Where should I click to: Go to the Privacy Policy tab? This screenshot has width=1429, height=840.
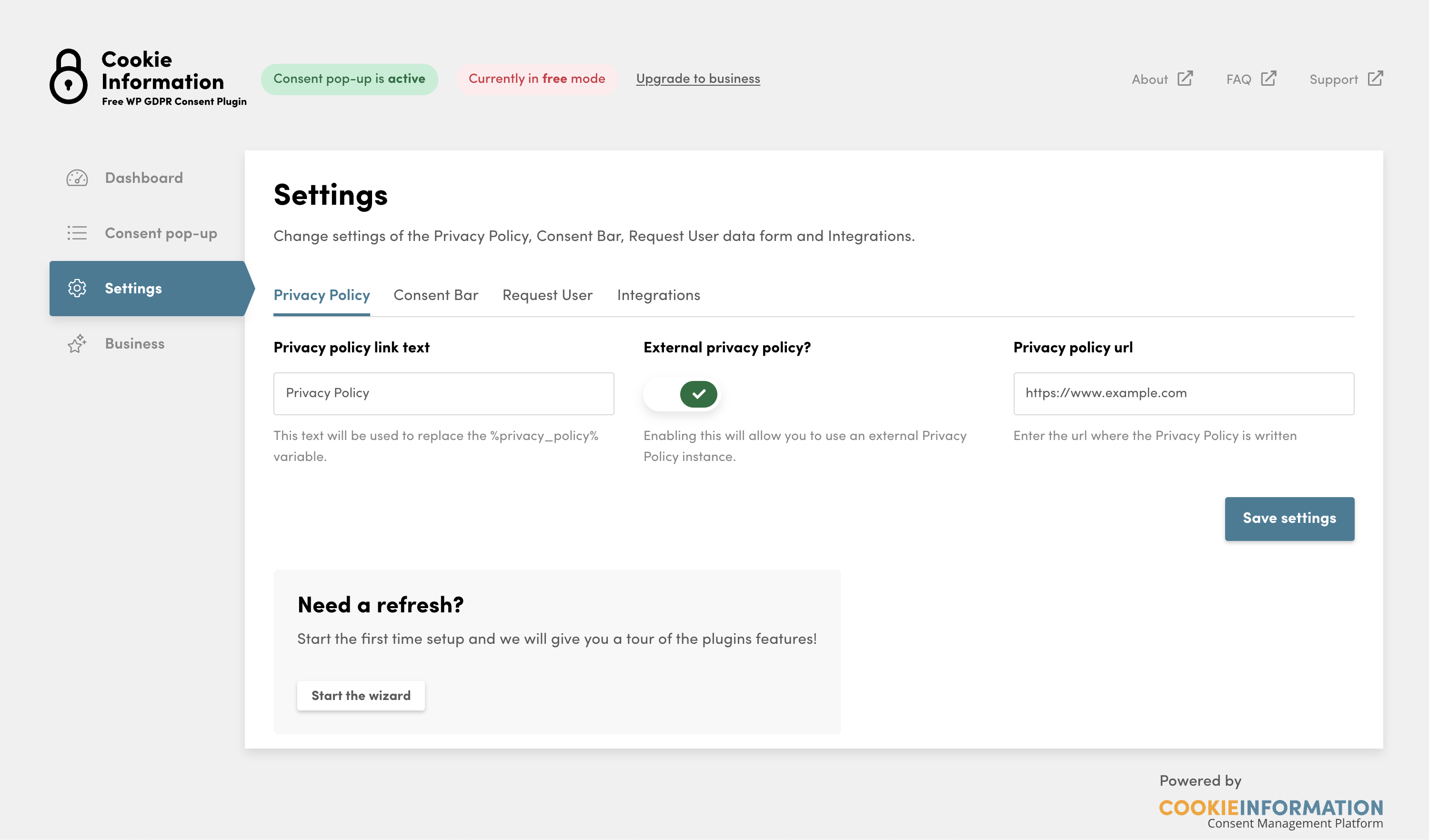click(x=322, y=295)
